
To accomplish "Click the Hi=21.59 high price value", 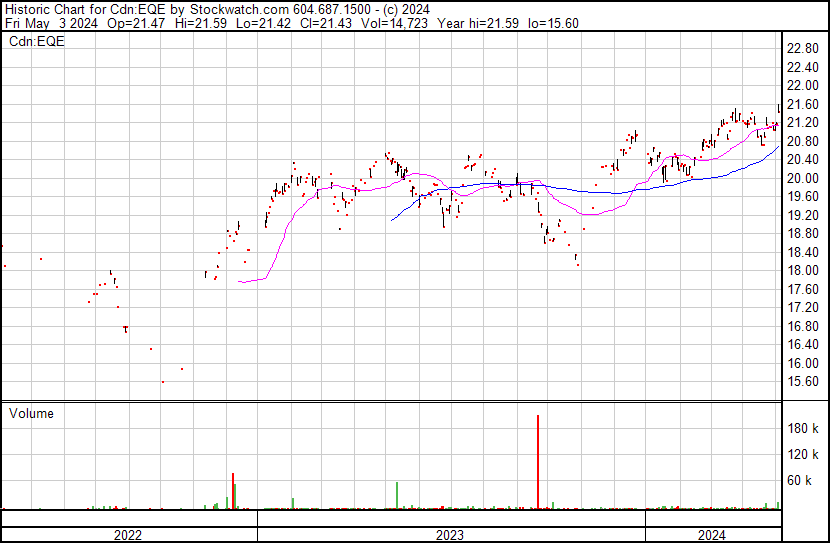I will pos(200,23).
